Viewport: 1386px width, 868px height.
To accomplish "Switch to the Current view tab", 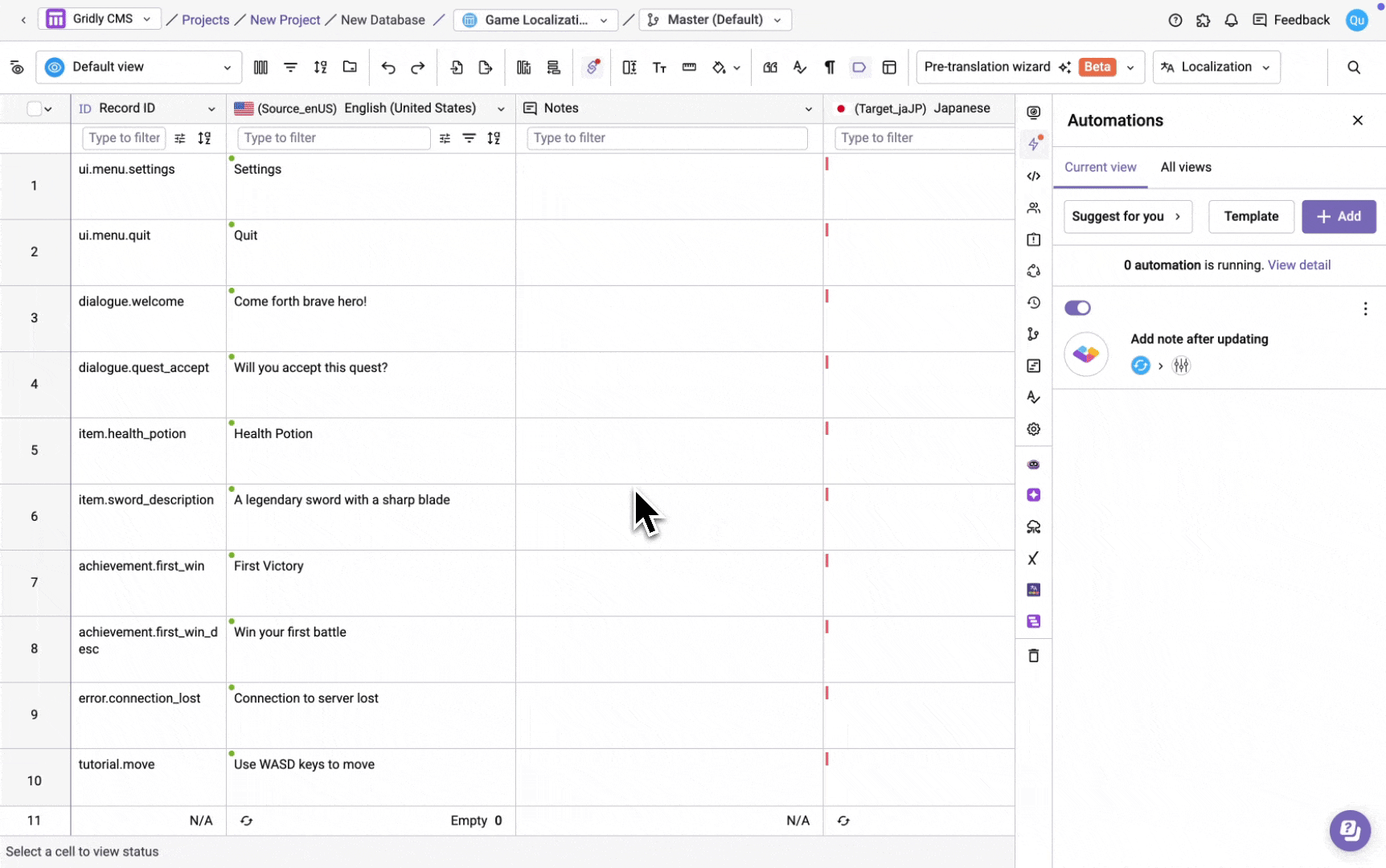I will [x=1100, y=167].
